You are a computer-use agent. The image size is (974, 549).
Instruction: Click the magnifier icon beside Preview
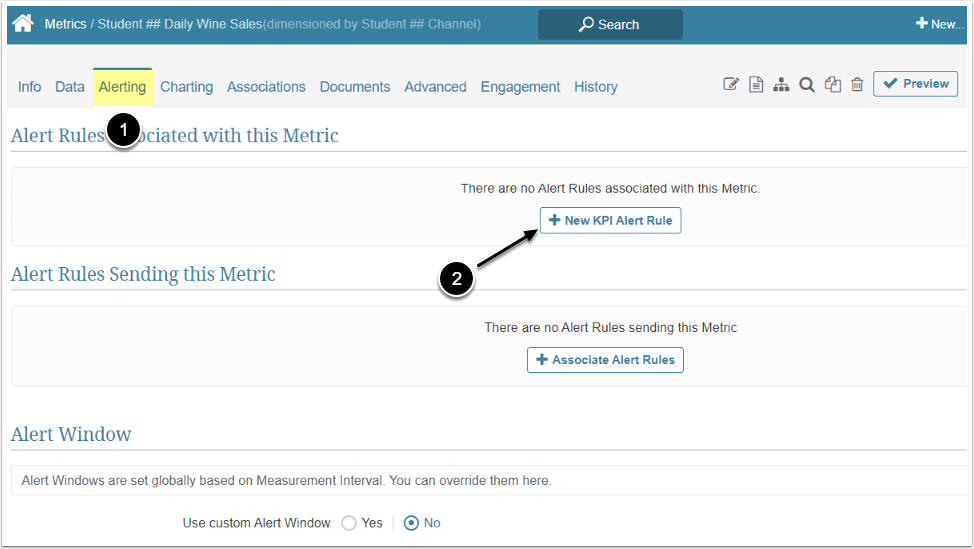tap(806, 85)
